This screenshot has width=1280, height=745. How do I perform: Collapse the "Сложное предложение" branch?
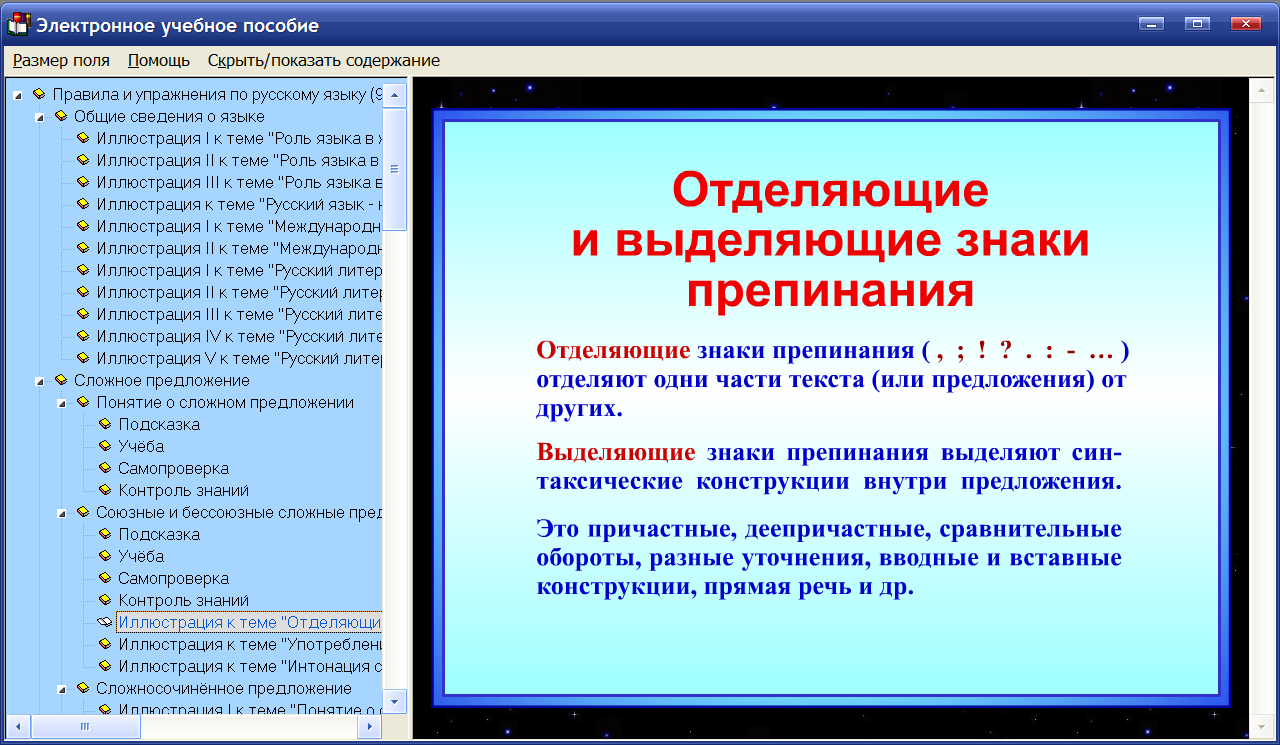click(x=40, y=380)
